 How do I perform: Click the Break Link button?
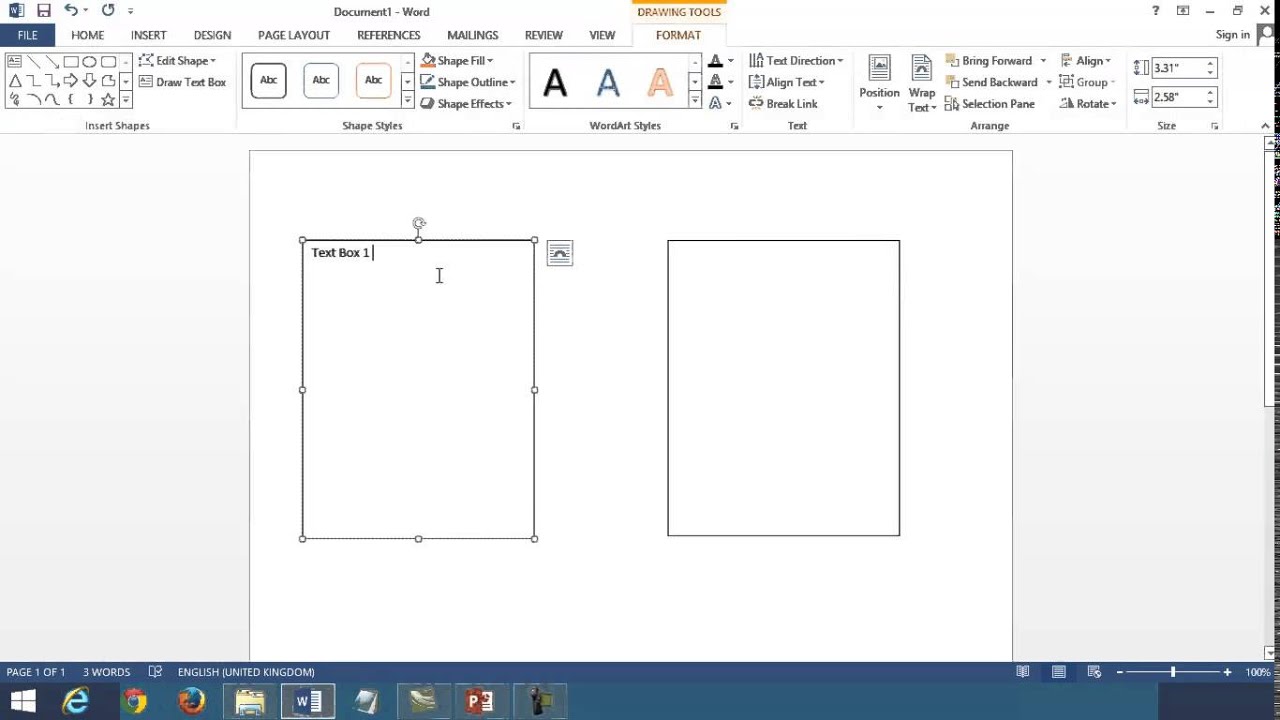(x=783, y=104)
